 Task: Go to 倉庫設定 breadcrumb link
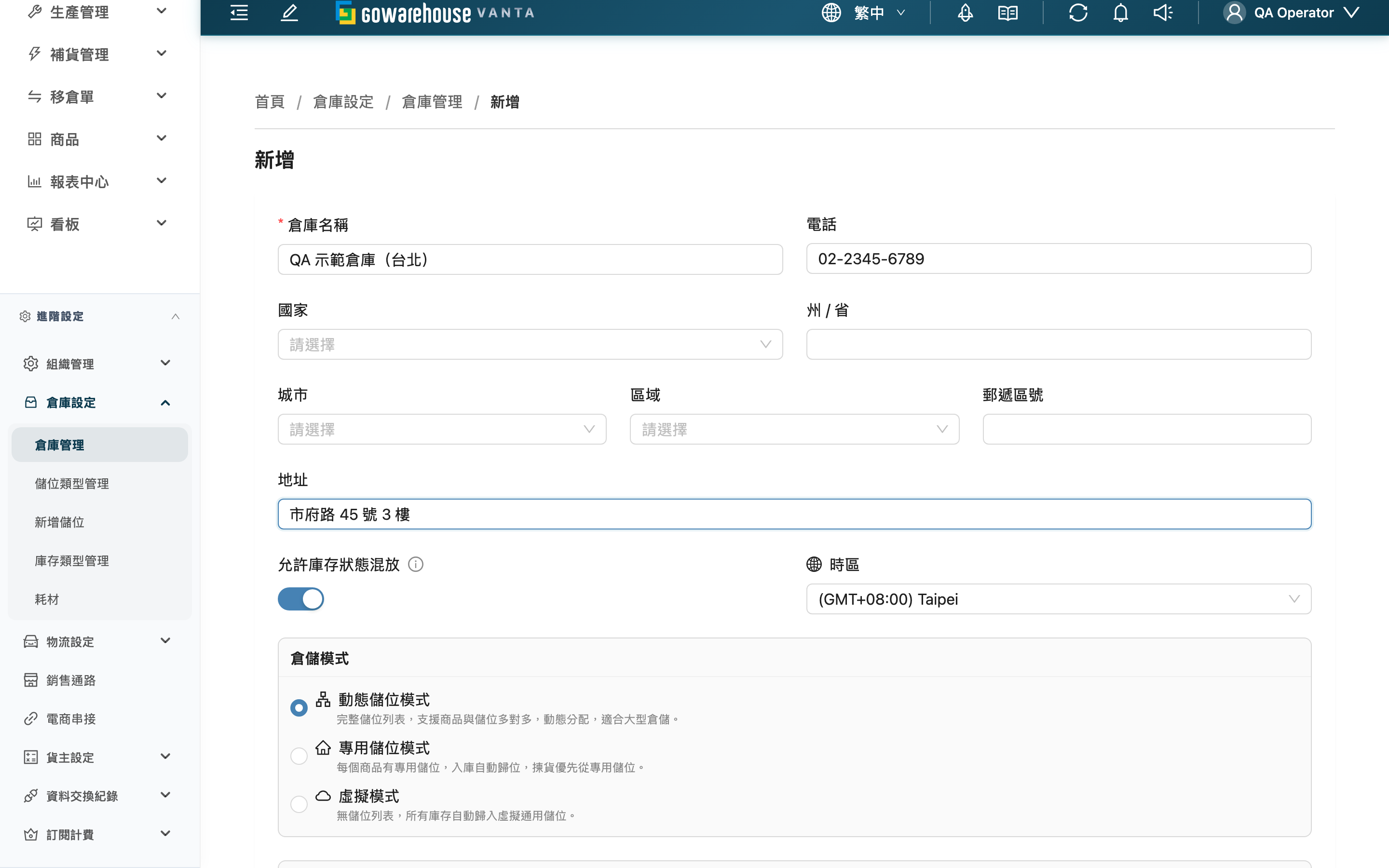(343, 102)
